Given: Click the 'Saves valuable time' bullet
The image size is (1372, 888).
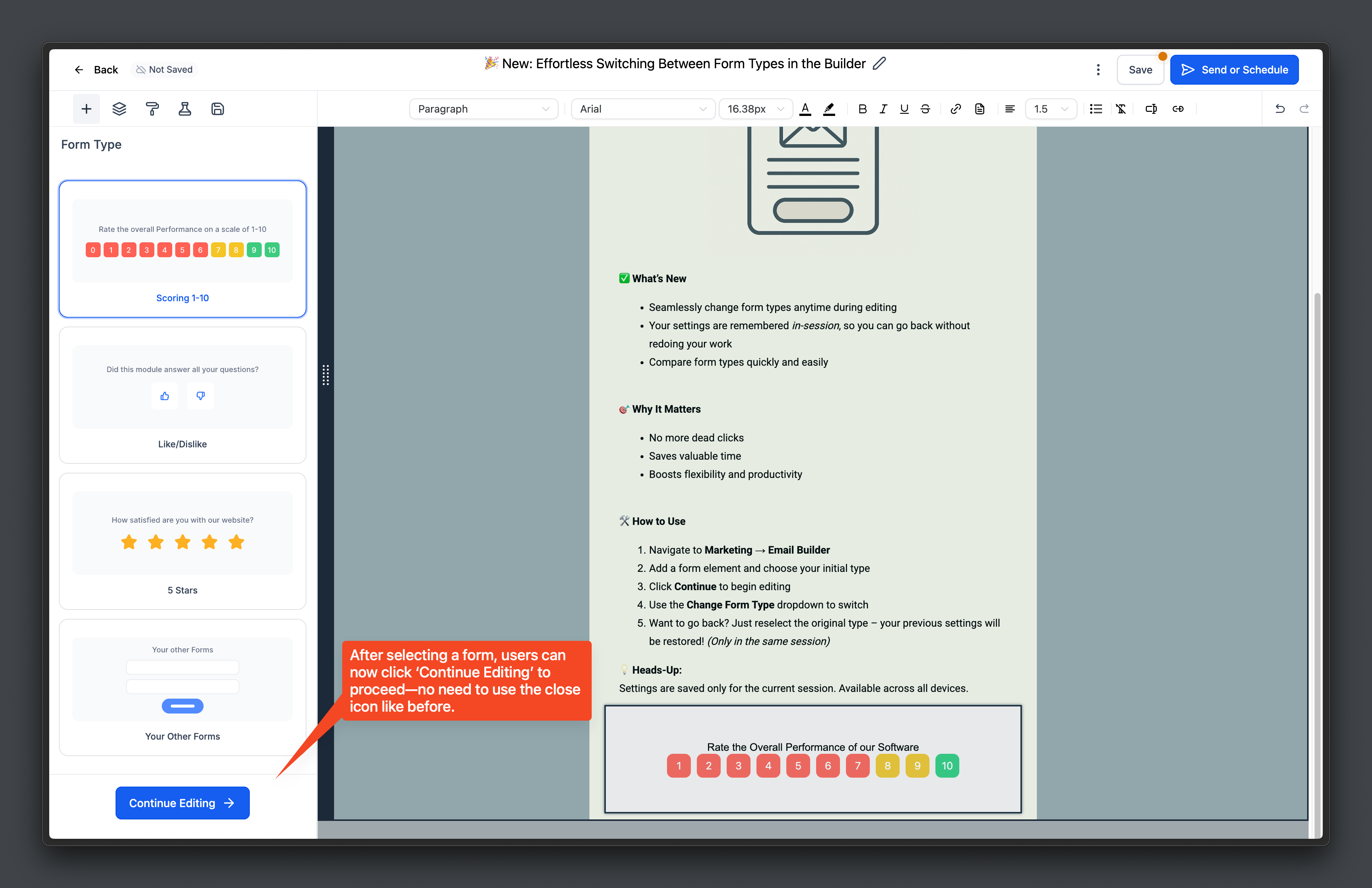Looking at the screenshot, I should click(695, 456).
